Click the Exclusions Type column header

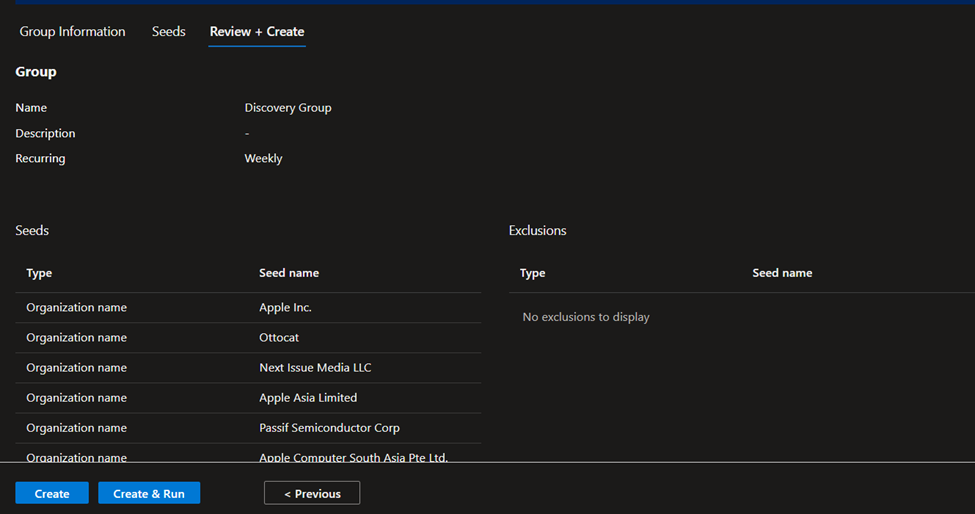click(x=533, y=273)
